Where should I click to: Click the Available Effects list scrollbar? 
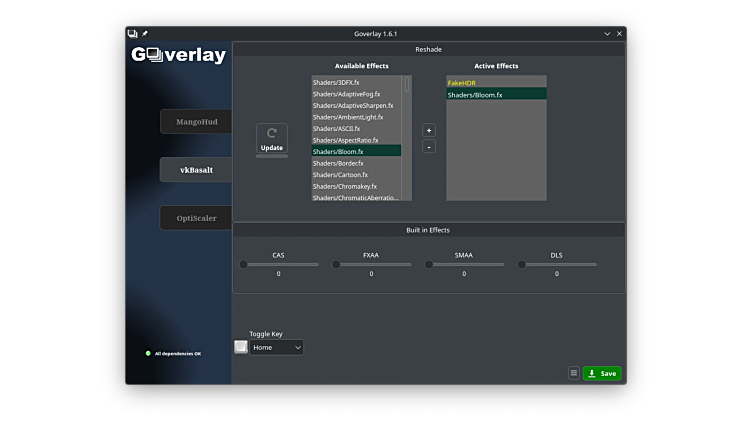click(x=406, y=85)
